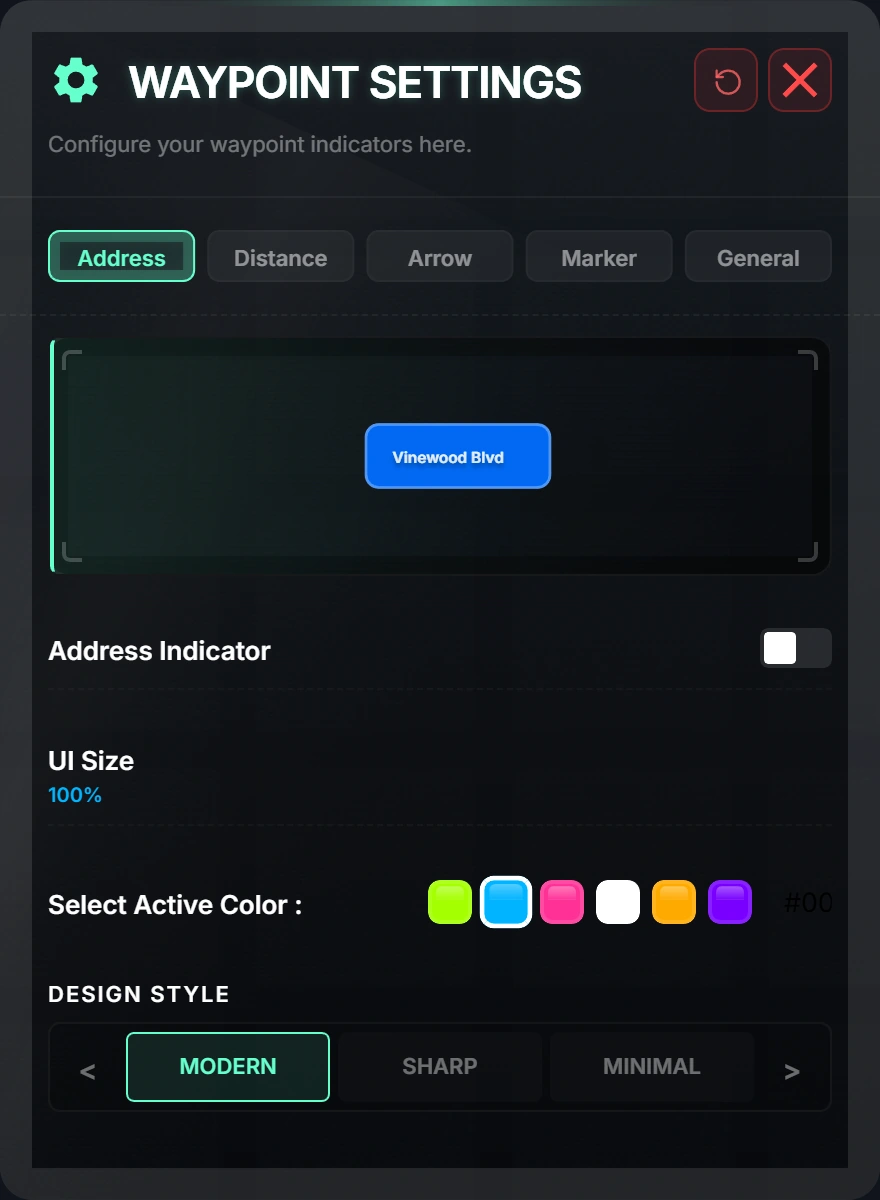Select the purple active color swatch
880x1200 pixels.
click(730, 902)
